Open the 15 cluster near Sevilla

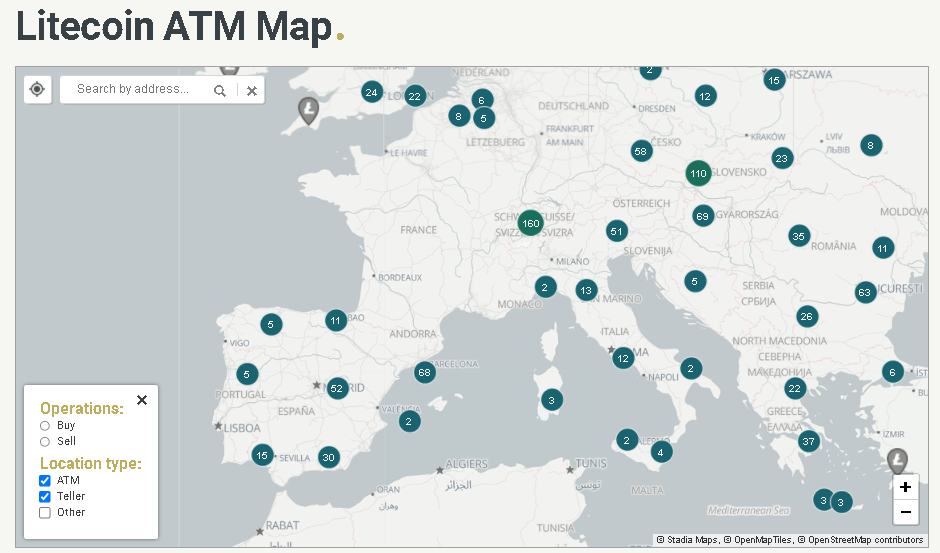point(262,455)
